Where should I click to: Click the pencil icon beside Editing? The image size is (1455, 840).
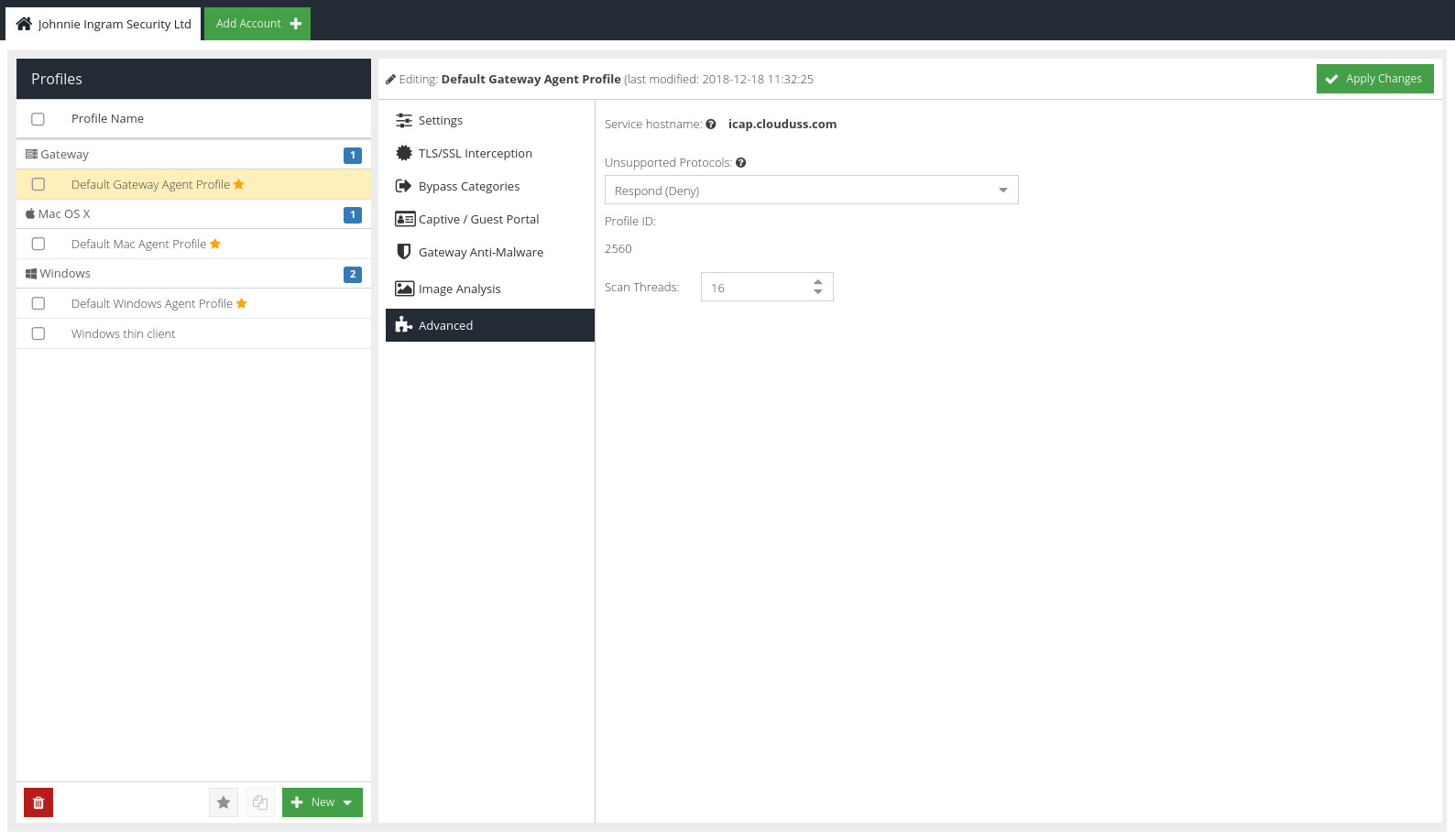pyautogui.click(x=390, y=80)
